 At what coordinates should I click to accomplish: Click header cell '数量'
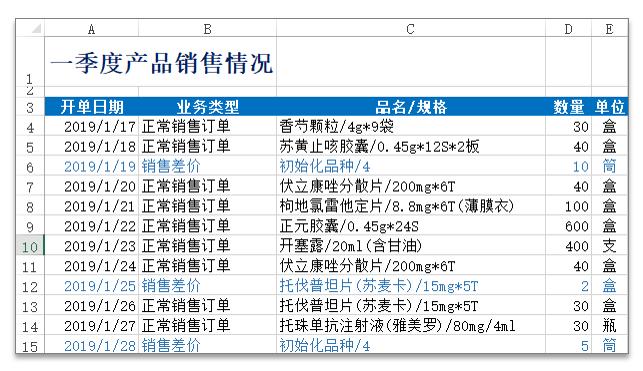point(568,107)
